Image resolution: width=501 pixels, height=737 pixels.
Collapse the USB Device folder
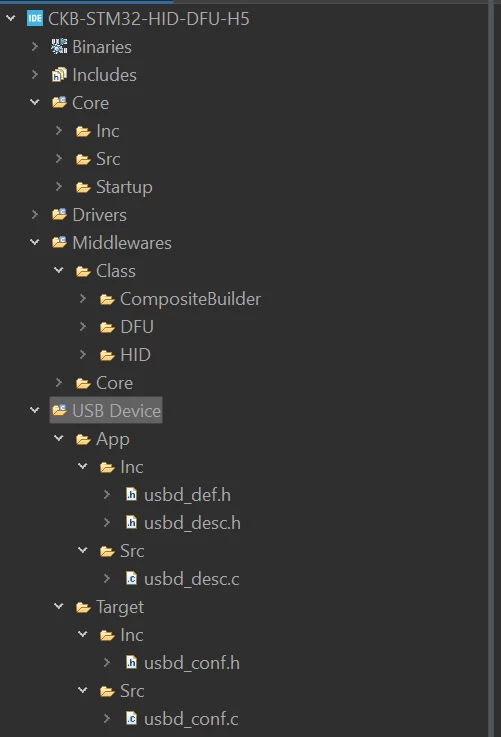pos(35,410)
